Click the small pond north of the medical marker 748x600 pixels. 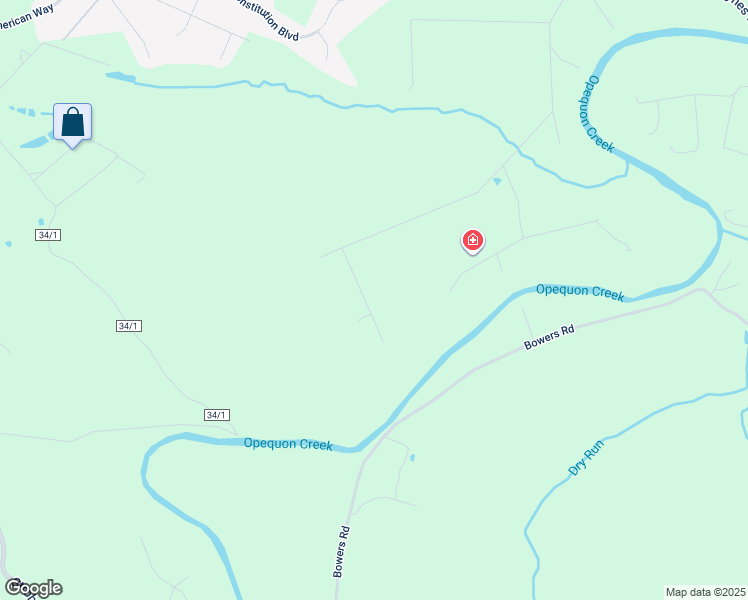(497, 181)
